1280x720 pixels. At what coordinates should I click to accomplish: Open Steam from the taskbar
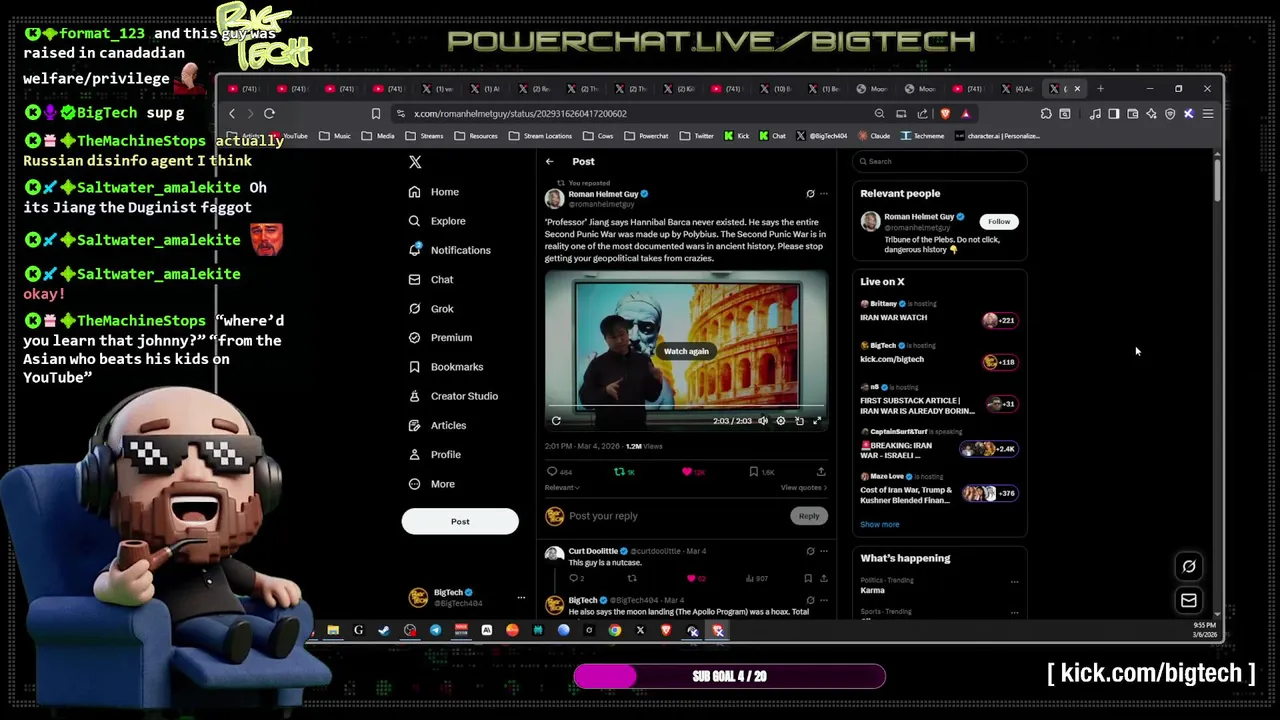click(x=384, y=631)
